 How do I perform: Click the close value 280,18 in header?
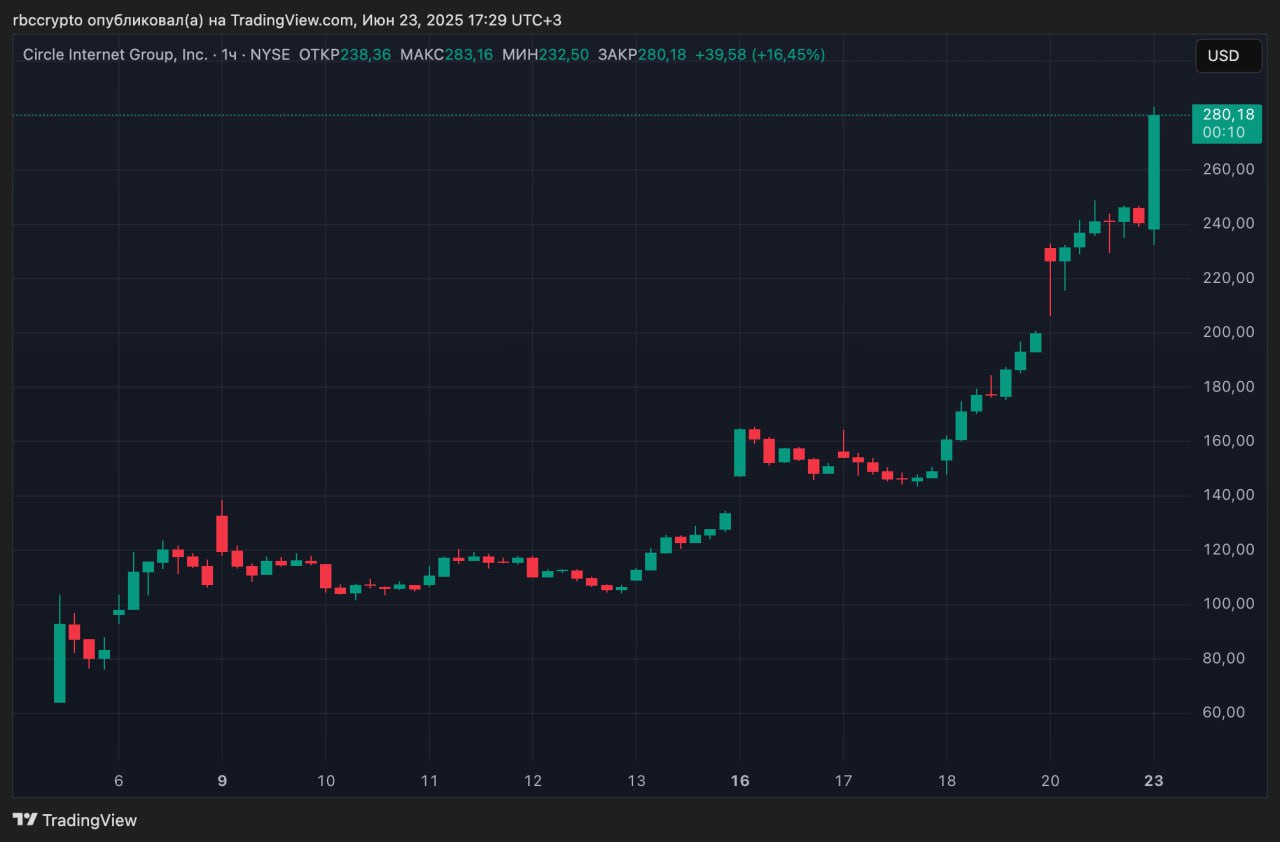point(662,55)
